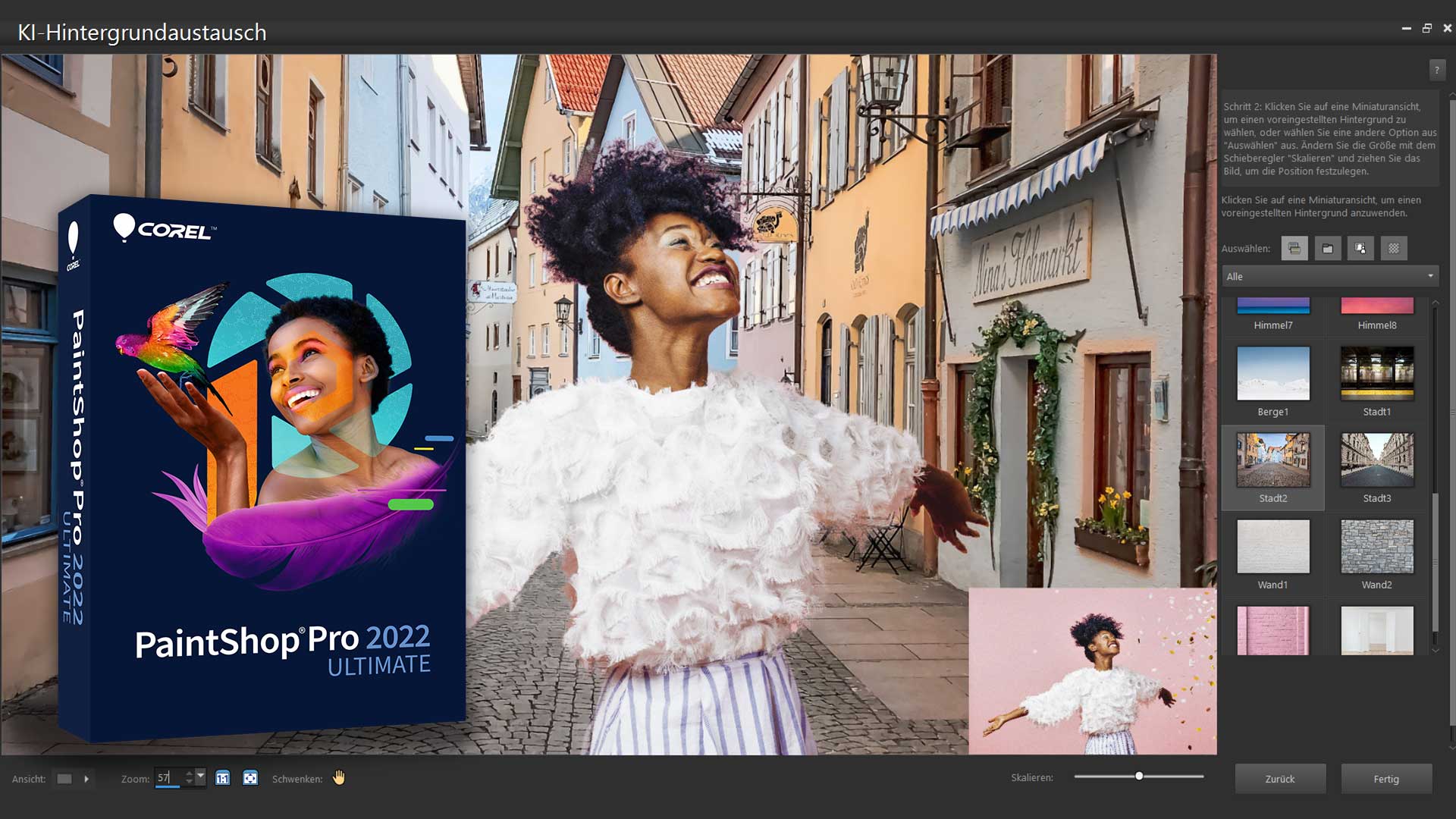
Task: Expand the Ansicht view options arrow
Action: click(86, 778)
